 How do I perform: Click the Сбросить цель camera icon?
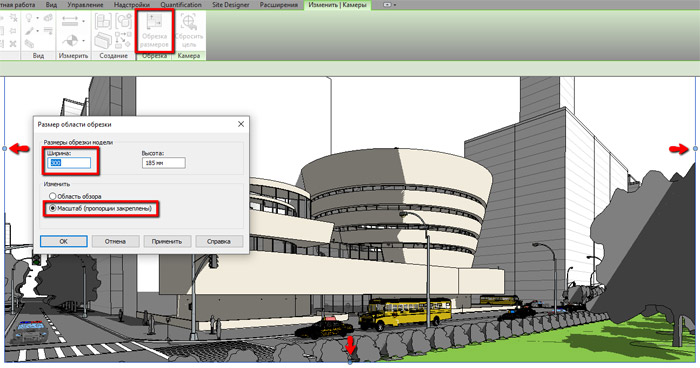[189, 31]
